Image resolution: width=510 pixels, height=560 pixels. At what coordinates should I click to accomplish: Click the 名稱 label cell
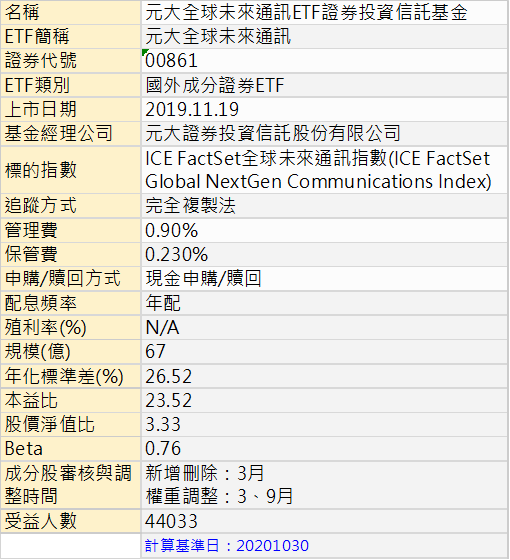[71, 12]
